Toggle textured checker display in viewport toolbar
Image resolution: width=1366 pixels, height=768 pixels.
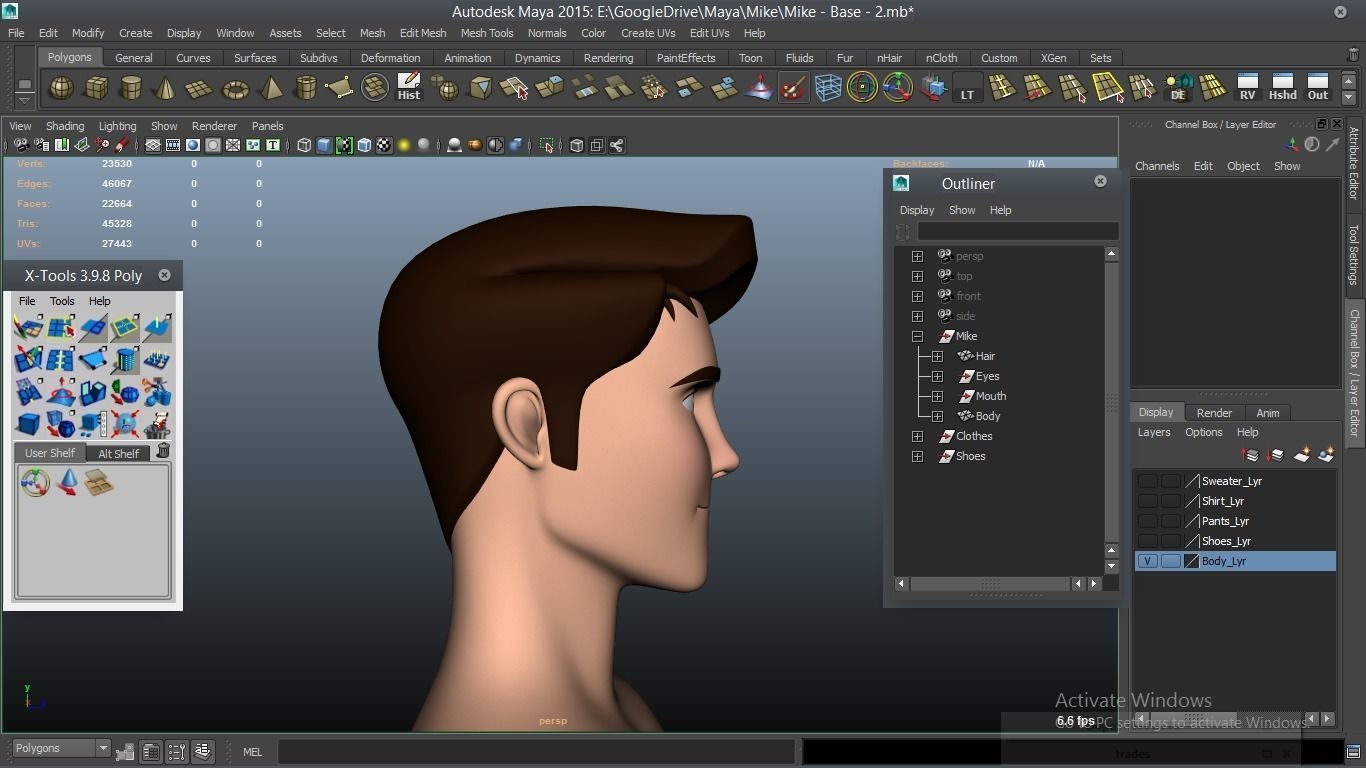[384, 146]
